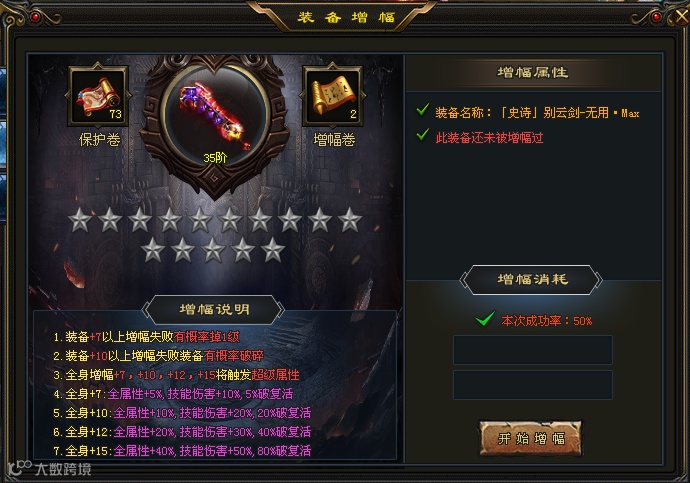This screenshot has height=483, width=690.
Task: Click the last star in the top row
Action: (x=350, y=220)
